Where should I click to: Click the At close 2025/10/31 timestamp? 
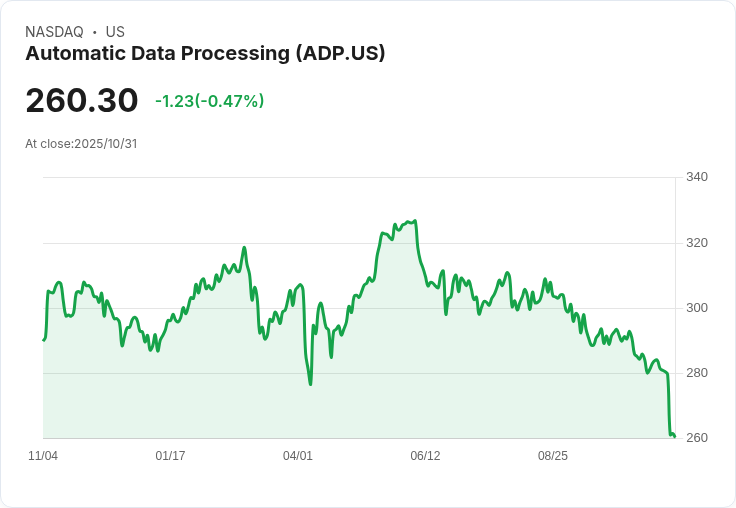[81, 143]
